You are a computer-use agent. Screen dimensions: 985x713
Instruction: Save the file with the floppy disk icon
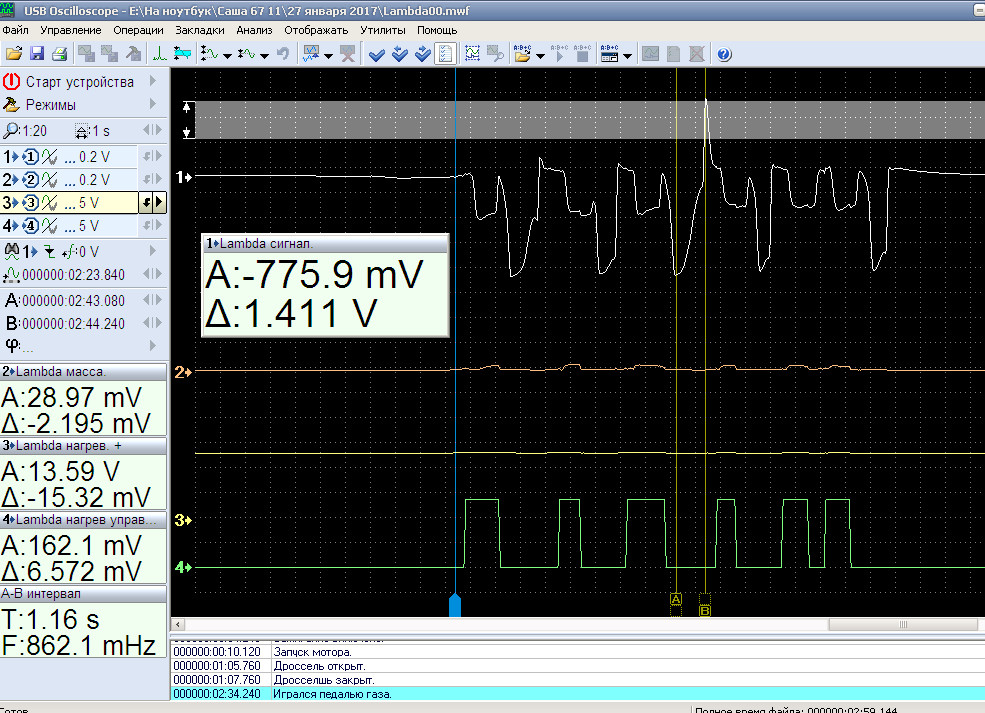pos(36,54)
